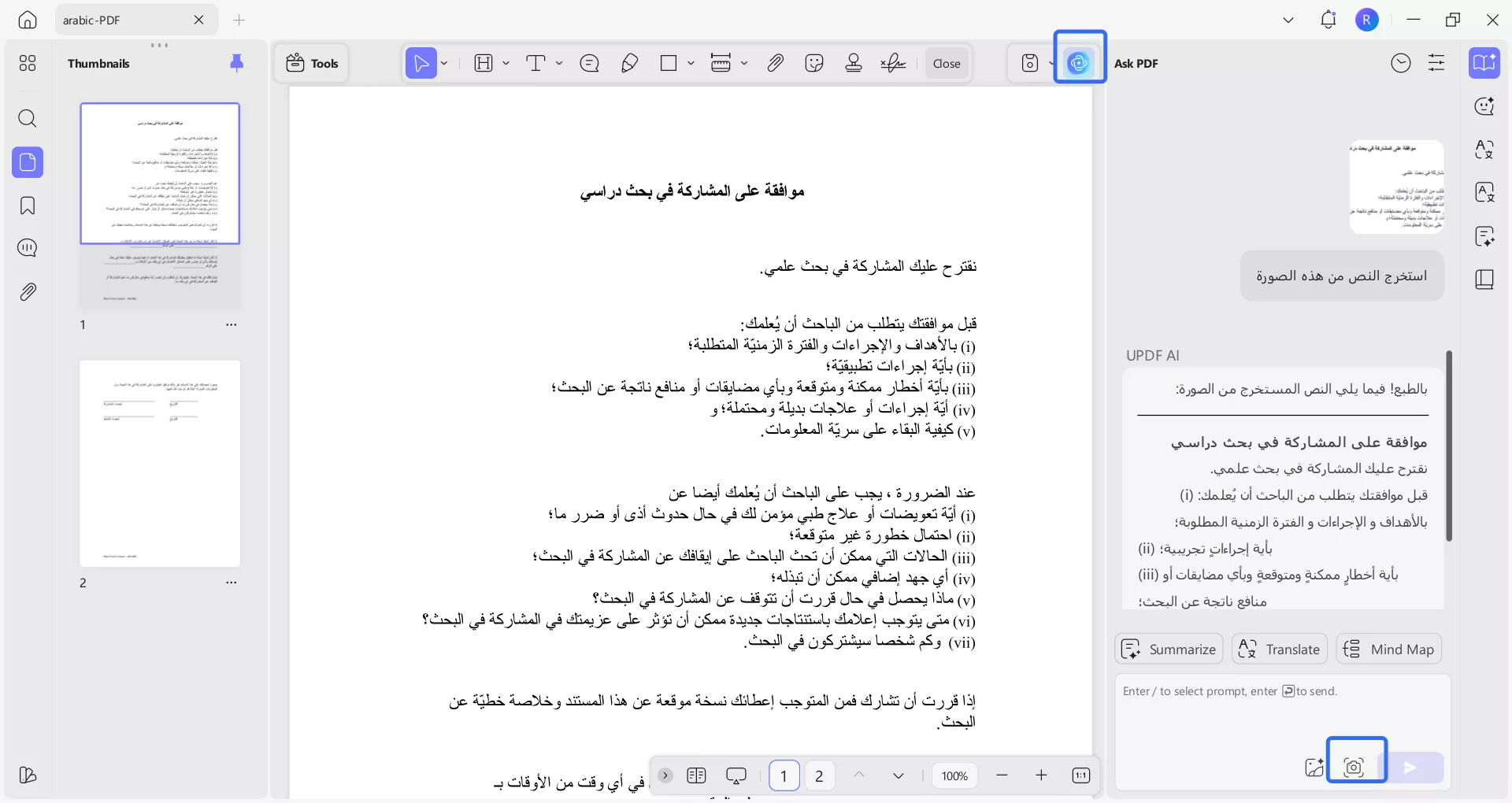The image size is (1512, 803).
Task: Switch to actual size 1:1 view
Action: pyautogui.click(x=1080, y=775)
